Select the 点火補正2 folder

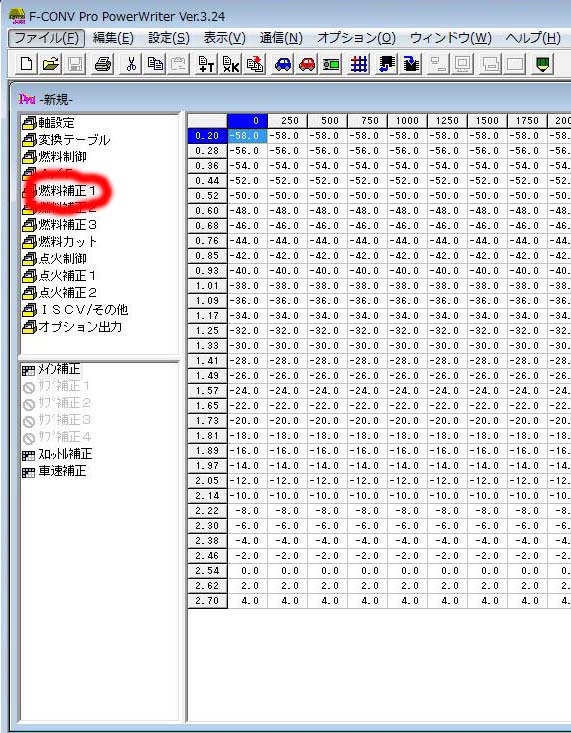(59, 293)
